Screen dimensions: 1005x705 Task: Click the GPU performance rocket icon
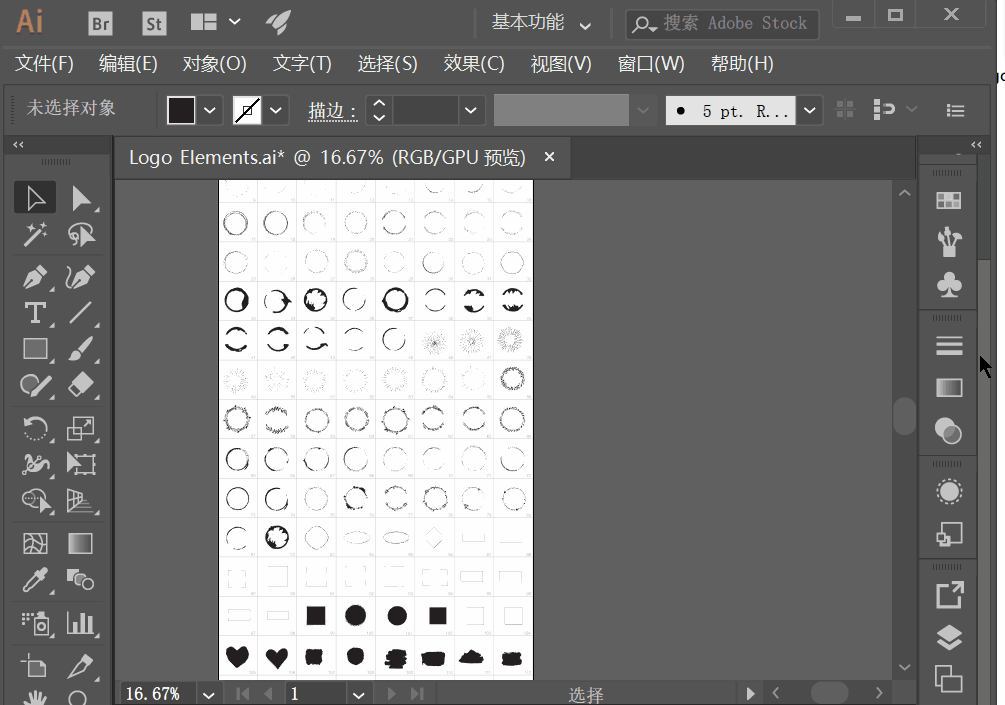pos(278,22)
